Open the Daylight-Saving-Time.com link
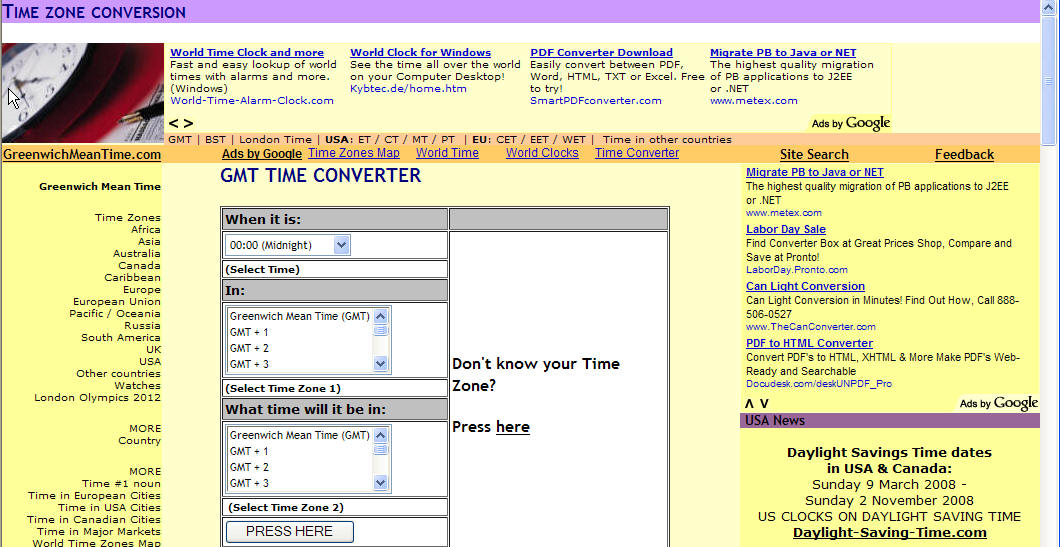This screenshot has height=547, width=1060. (889, 532)
